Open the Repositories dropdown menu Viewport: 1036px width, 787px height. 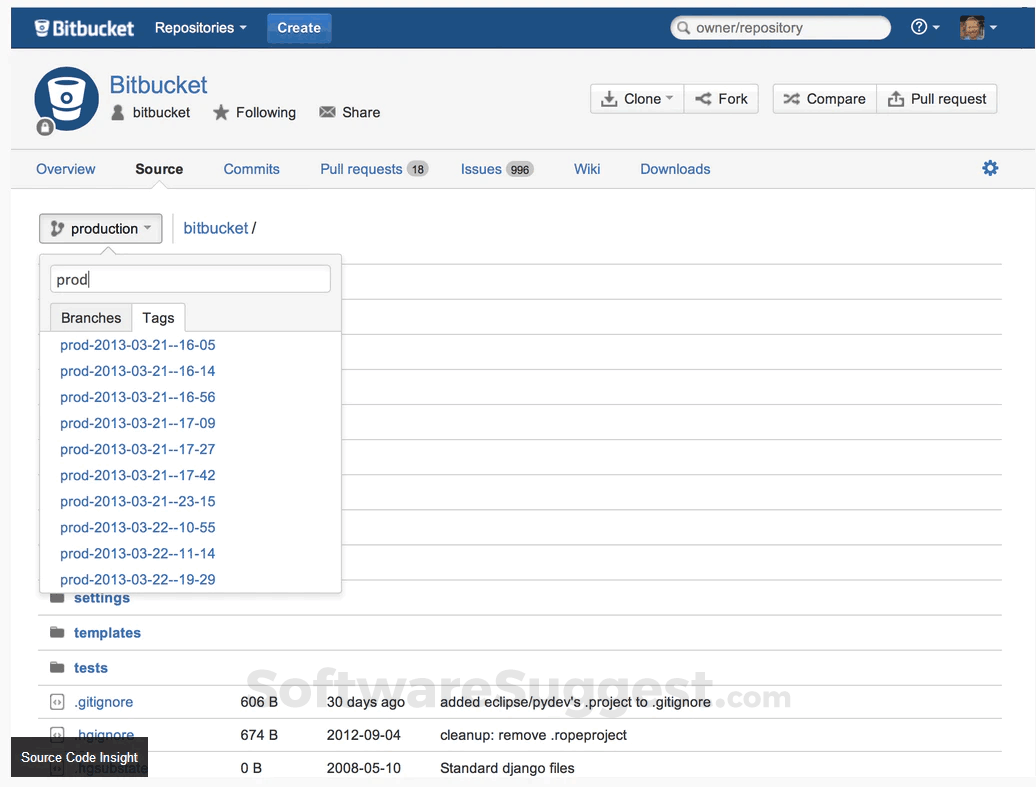(x=200, y=27)
